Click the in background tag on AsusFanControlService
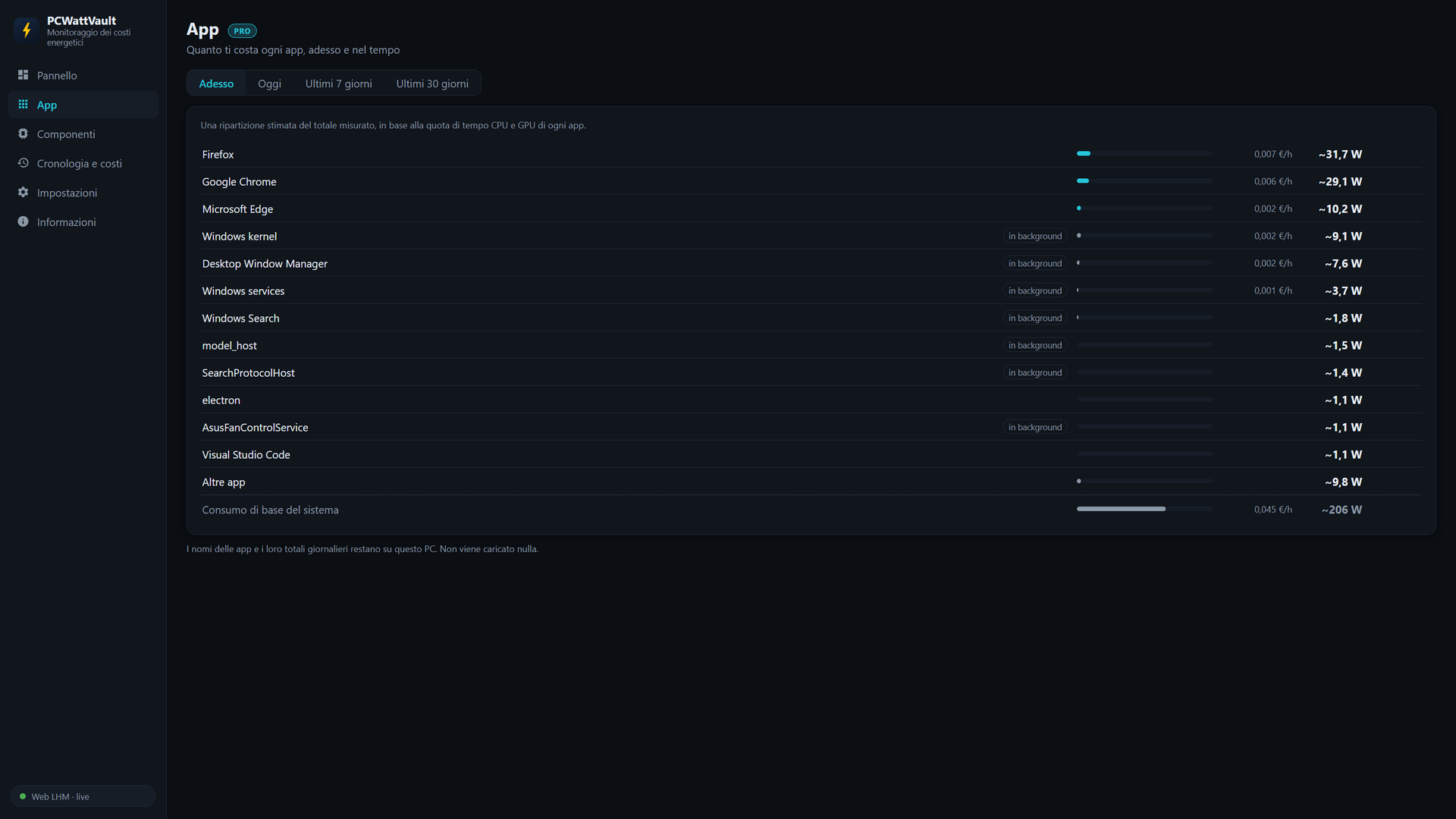Screen dimensions: 1456x819 coord(1034,427)
